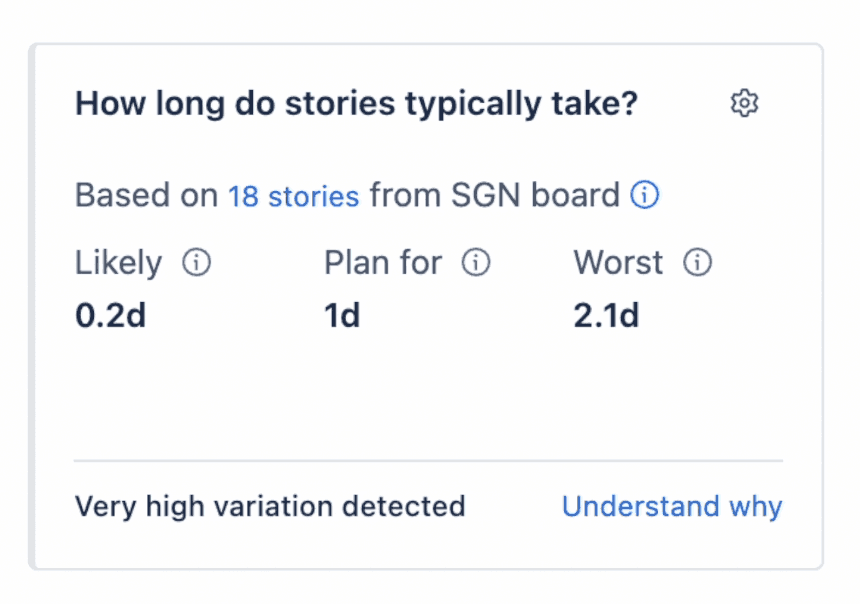Select the 1d Plan for value

pyautogui.click(x=342, y=316)
